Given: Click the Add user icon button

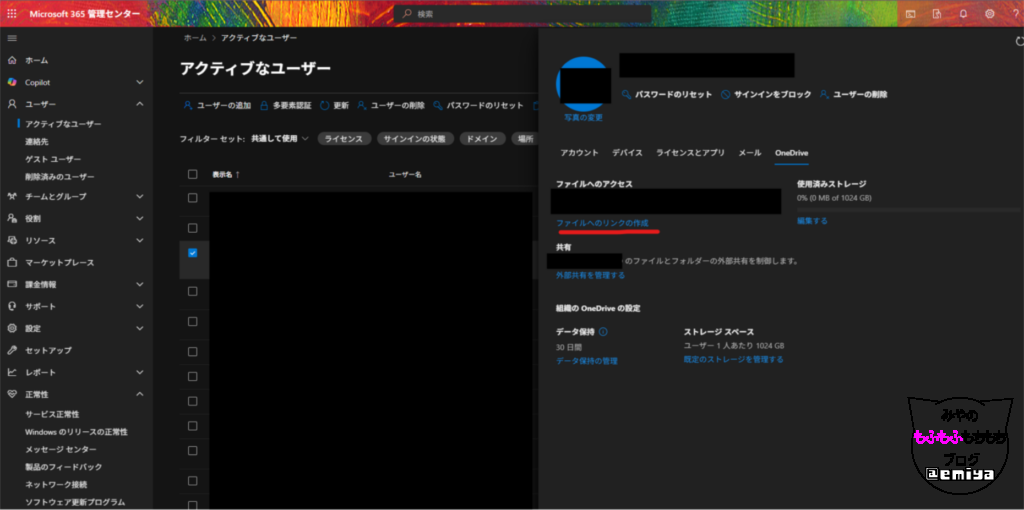Looking at the screenshot, I should coord(187,105).
